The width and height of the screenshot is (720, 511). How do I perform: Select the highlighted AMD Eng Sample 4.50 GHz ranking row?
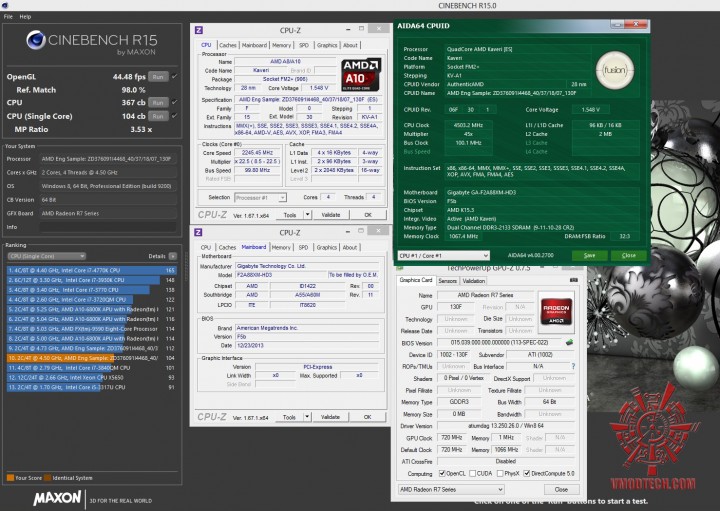[x=92, y=358]
